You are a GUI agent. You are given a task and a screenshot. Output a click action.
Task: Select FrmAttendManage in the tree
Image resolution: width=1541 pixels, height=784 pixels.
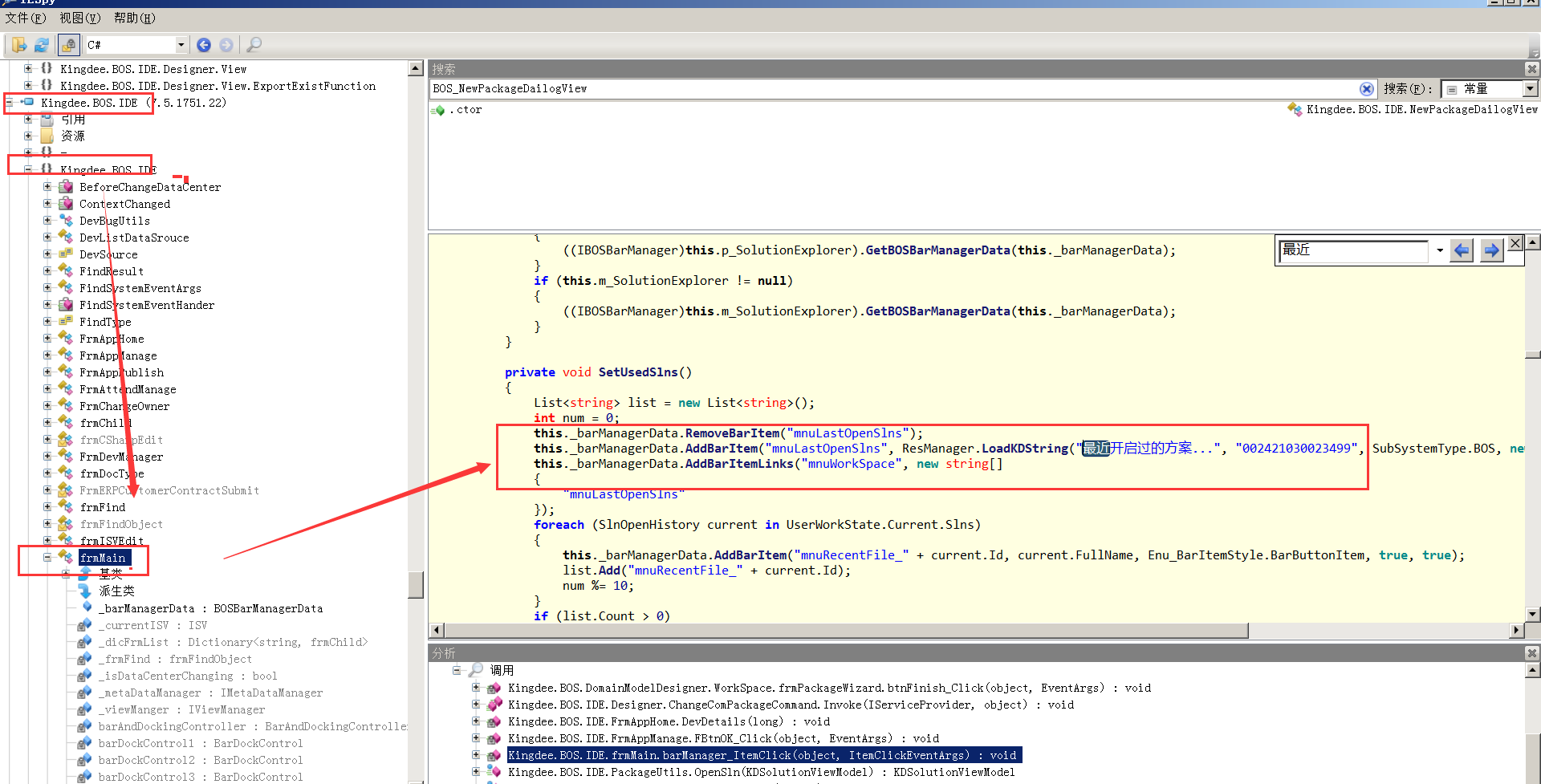coord(128,389)
